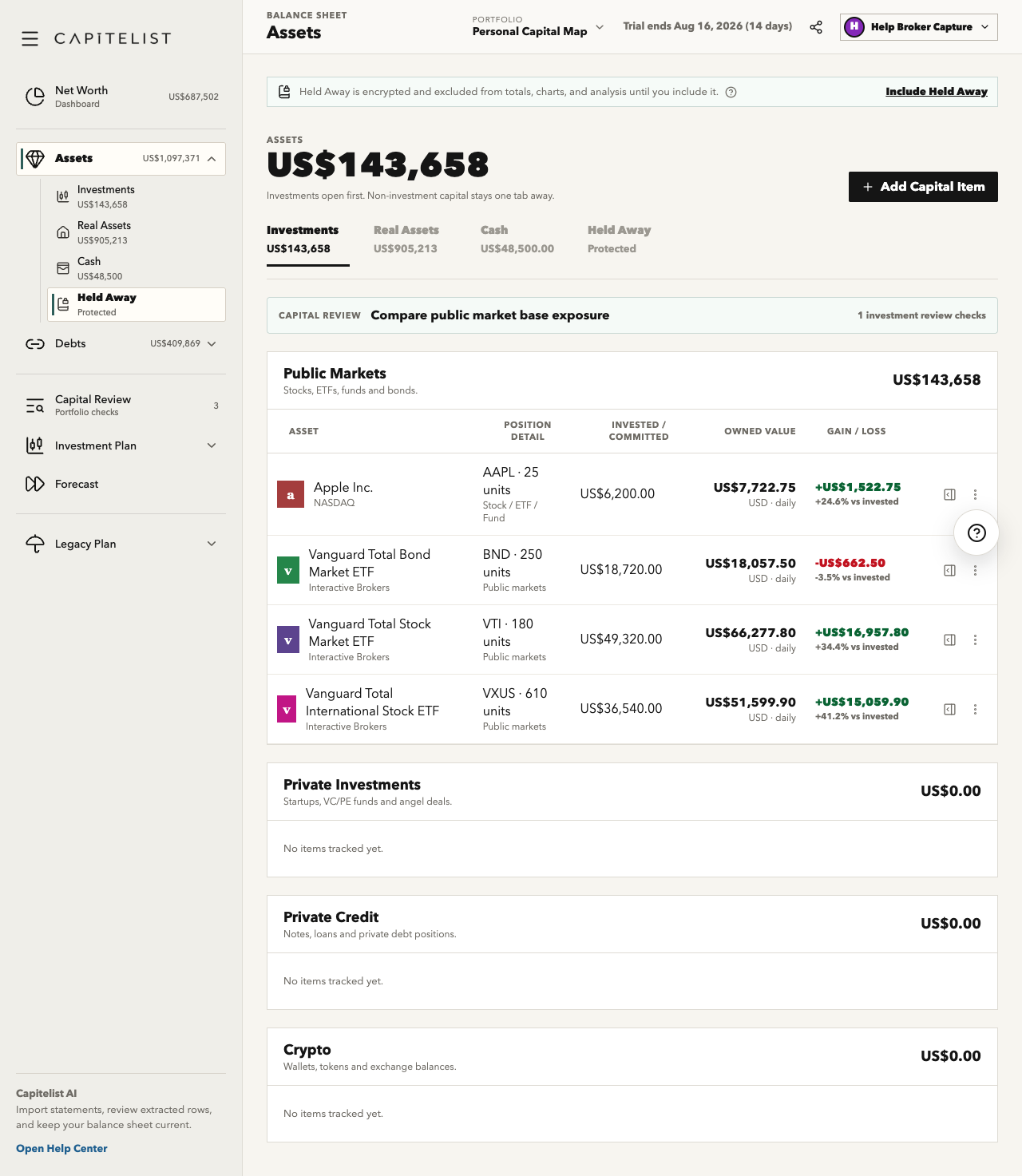The height and width of the screenshot is (1176, 1022).
Task: Click the Assets diamond icon in sidebar
Action: click(x=35, y=159)
